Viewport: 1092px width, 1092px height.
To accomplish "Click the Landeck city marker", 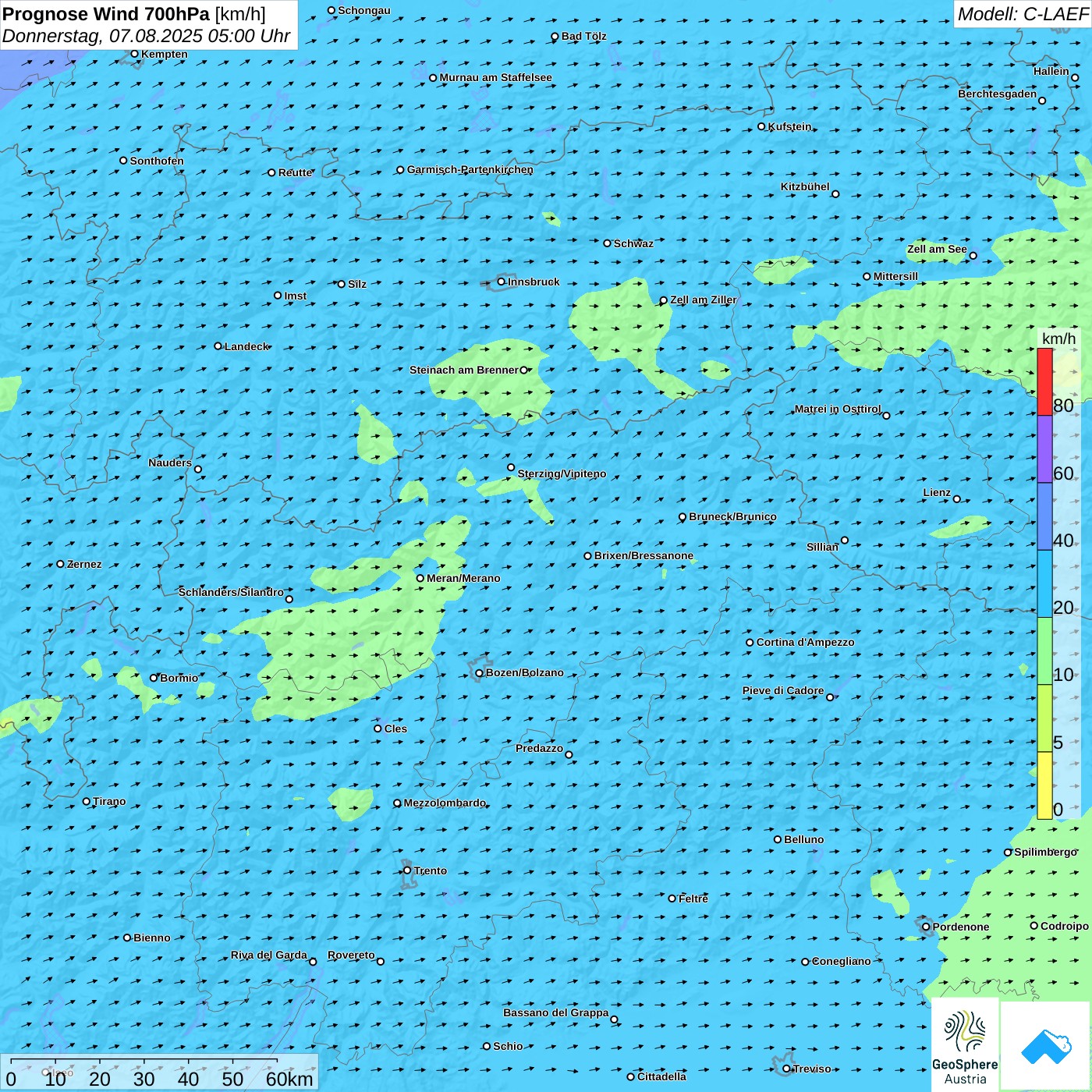I will (218, 346).
